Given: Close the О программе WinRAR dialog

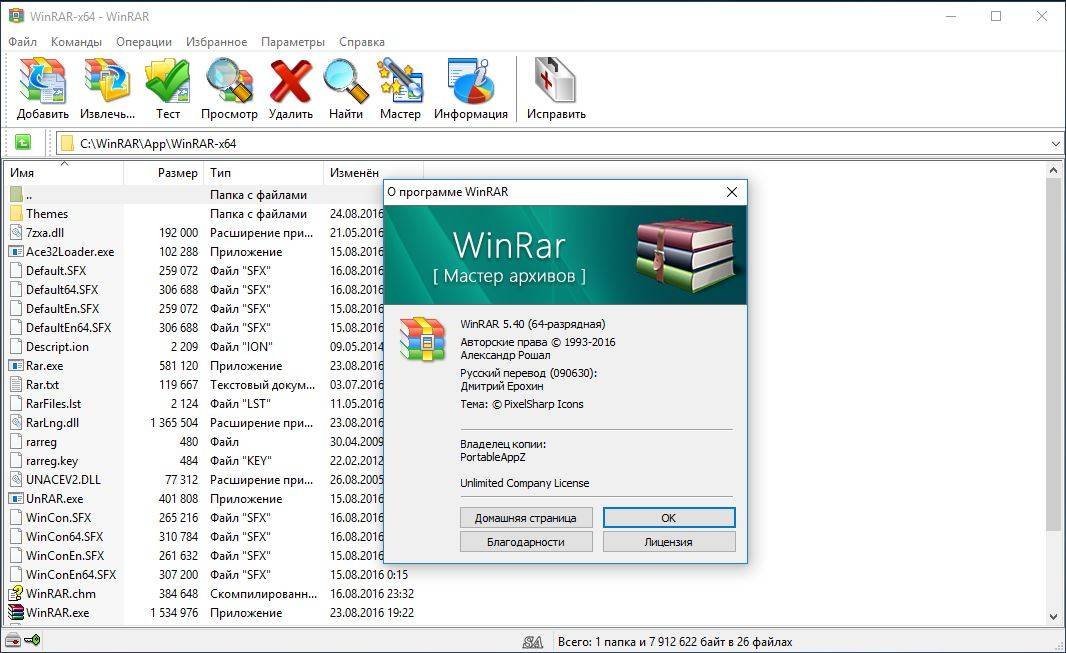Looking at the screenshot, I should 732,192.
